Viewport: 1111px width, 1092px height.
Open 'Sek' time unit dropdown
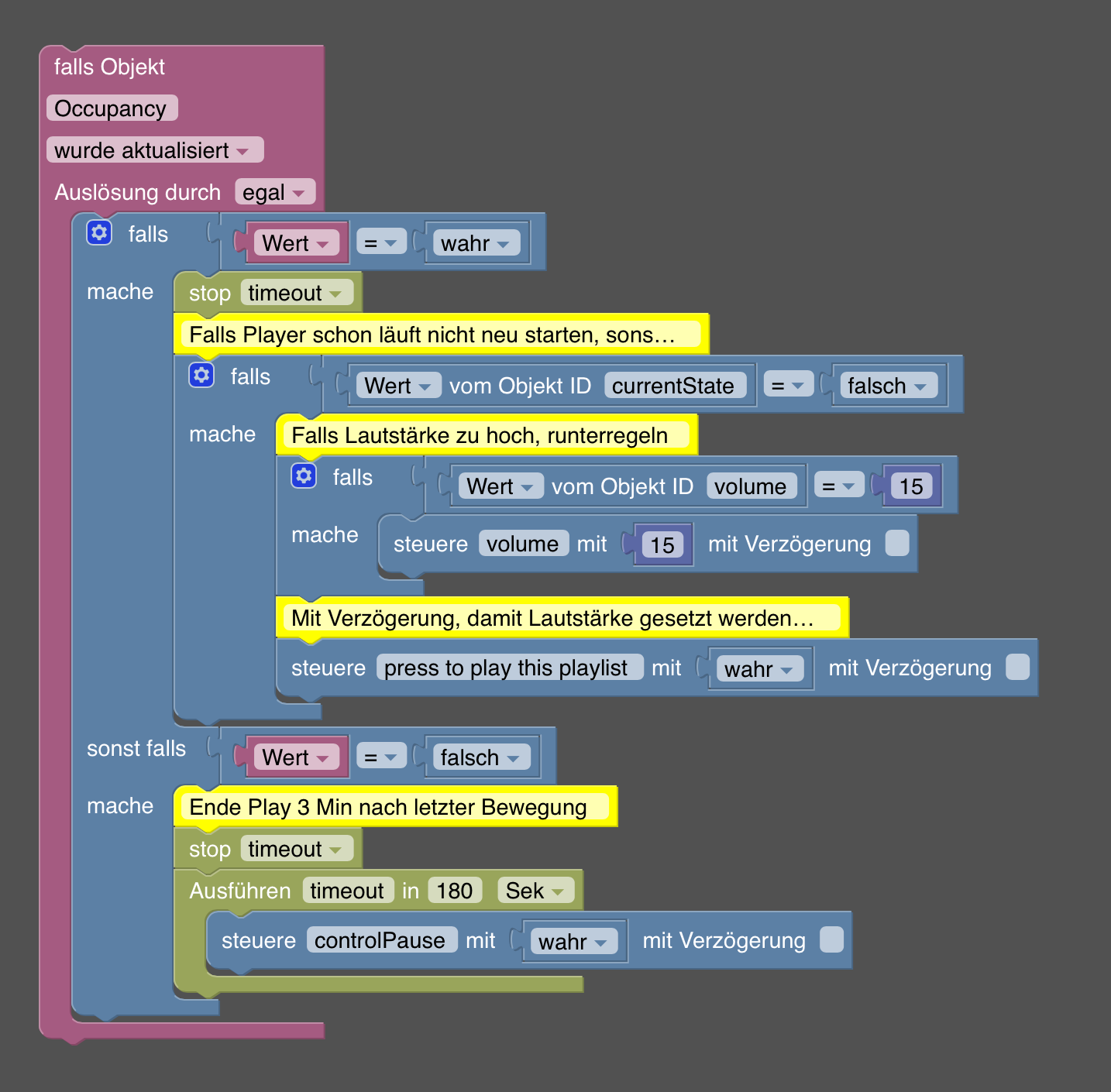click(x=536, y=891)
